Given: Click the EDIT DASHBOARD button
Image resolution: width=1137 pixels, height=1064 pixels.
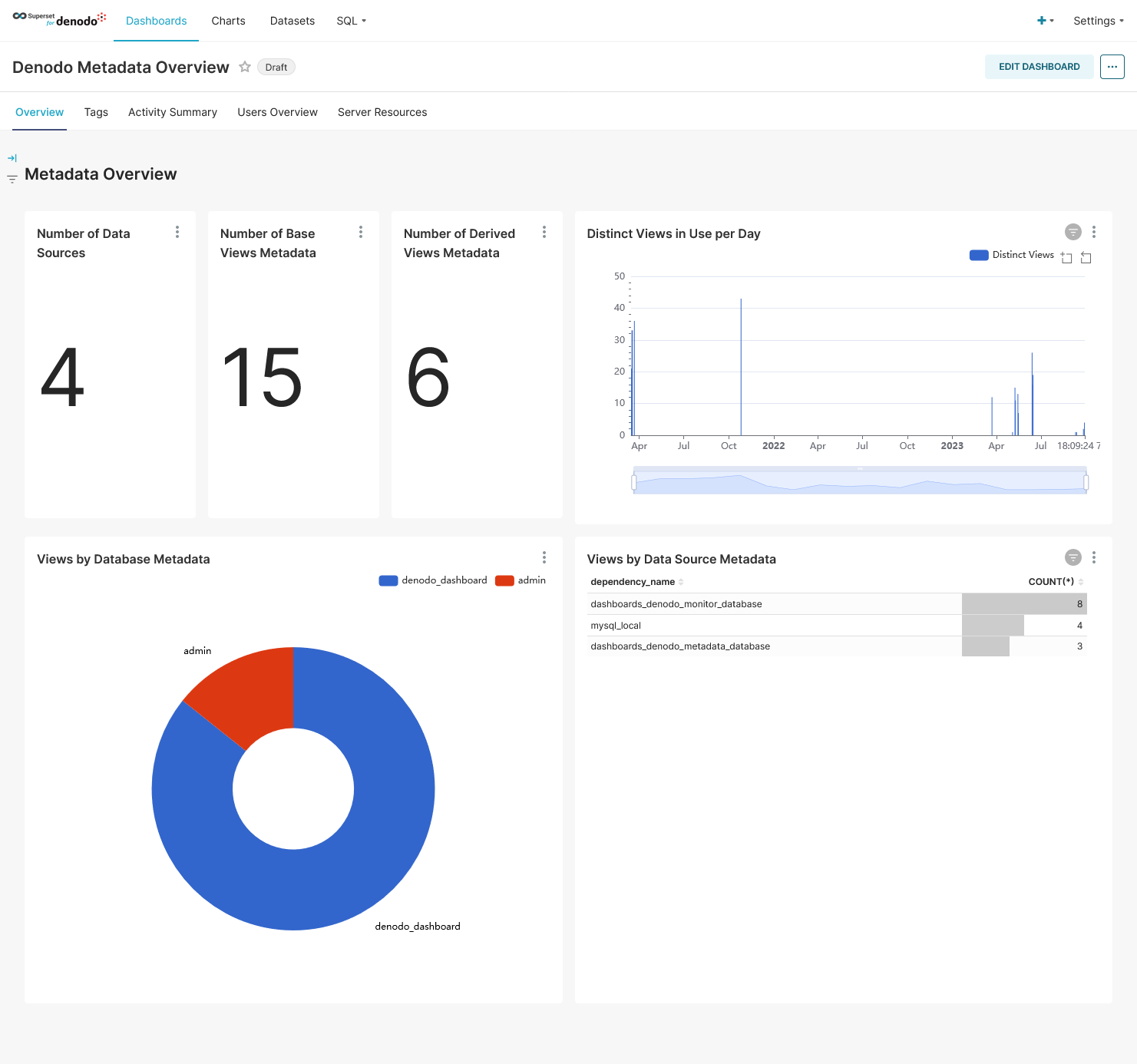Looking at the screenshot, I should (x=1039, y=67).
